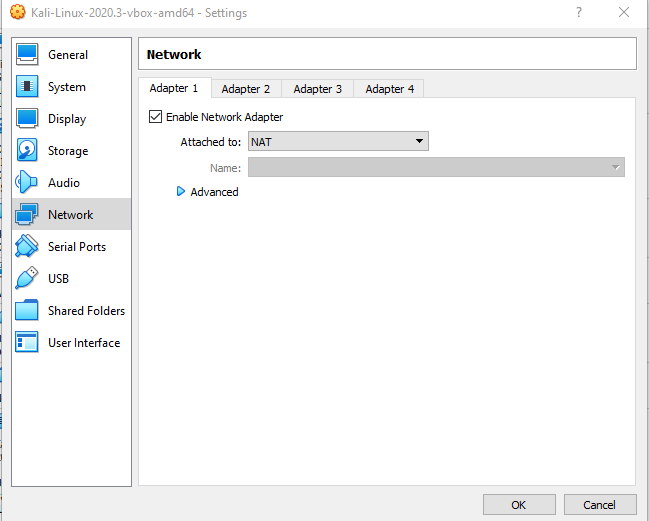Screen dimensions: 649x521
Task: Select Shared Folders label in the list
Action: (x=87, y=310)
